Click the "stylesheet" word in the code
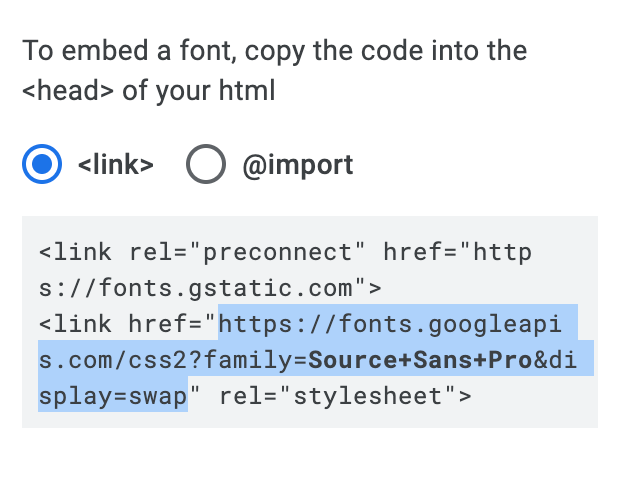 coord(368,396)
